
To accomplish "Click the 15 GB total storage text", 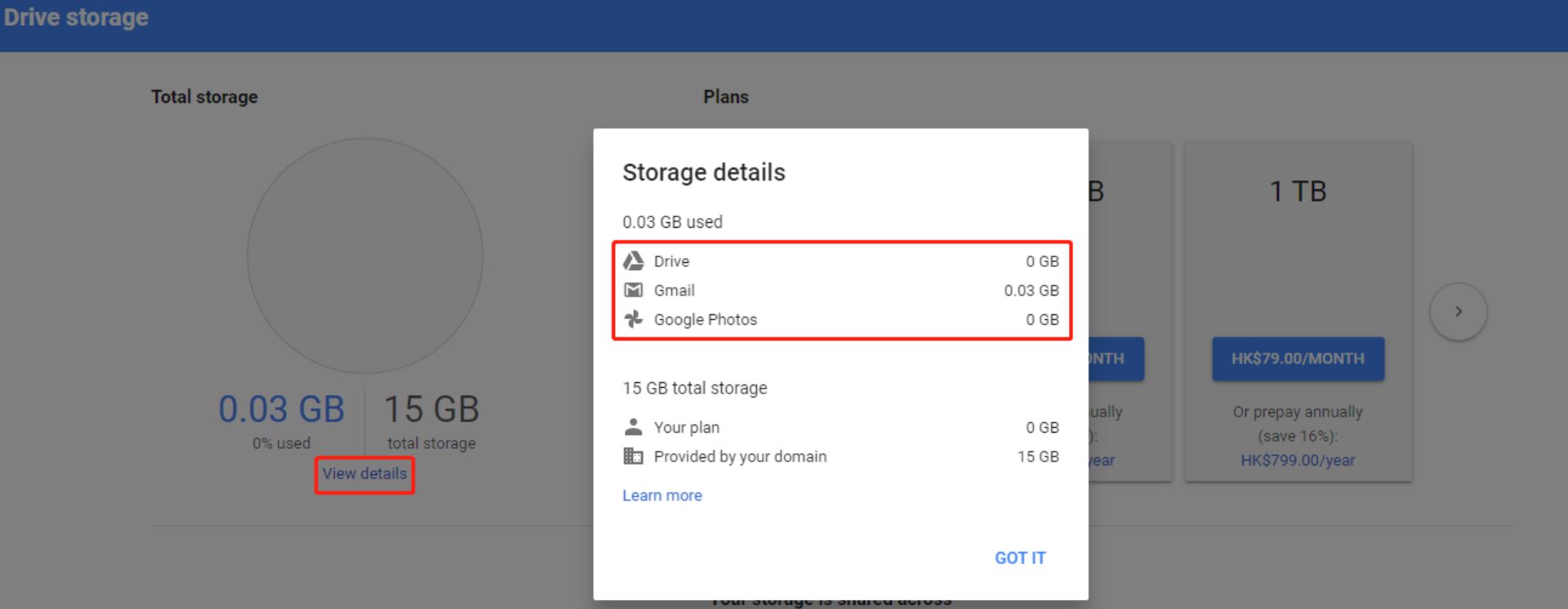I will (695, 388).
